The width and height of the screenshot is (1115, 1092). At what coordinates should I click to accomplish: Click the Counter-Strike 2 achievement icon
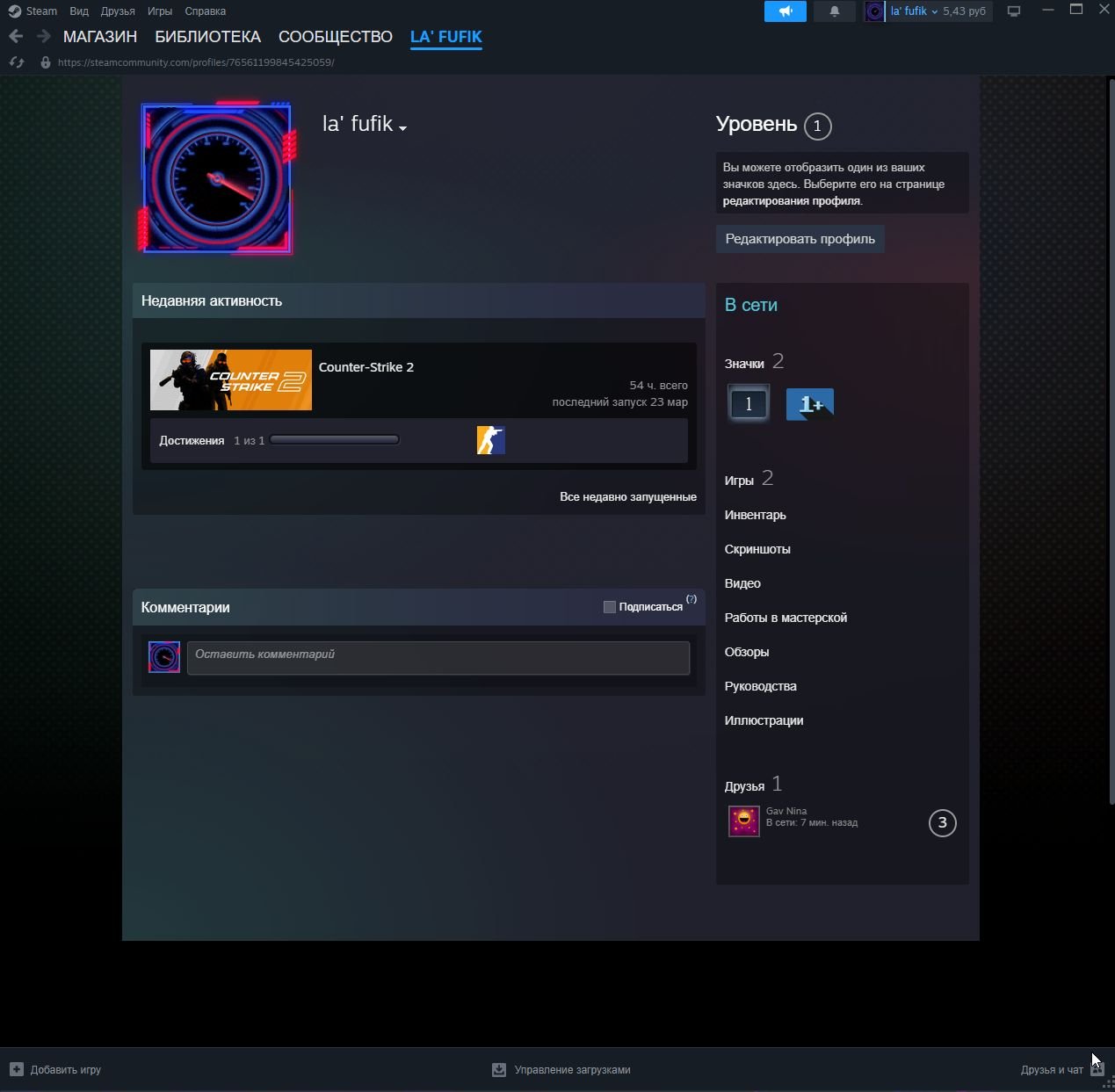[491, 440]
